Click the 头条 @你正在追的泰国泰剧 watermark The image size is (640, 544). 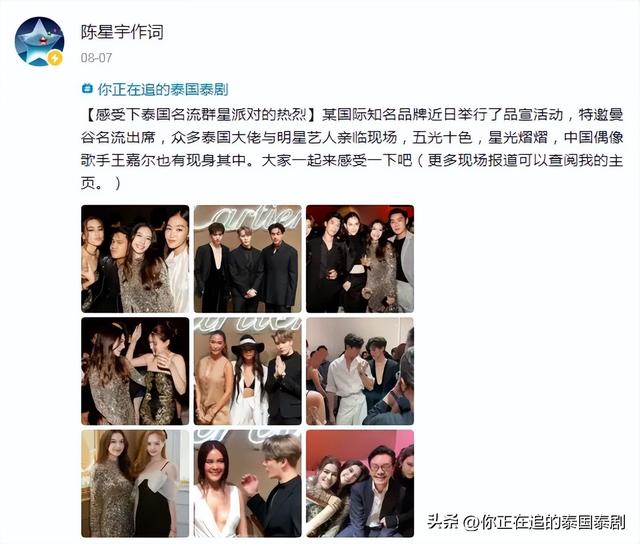(526, 522)
